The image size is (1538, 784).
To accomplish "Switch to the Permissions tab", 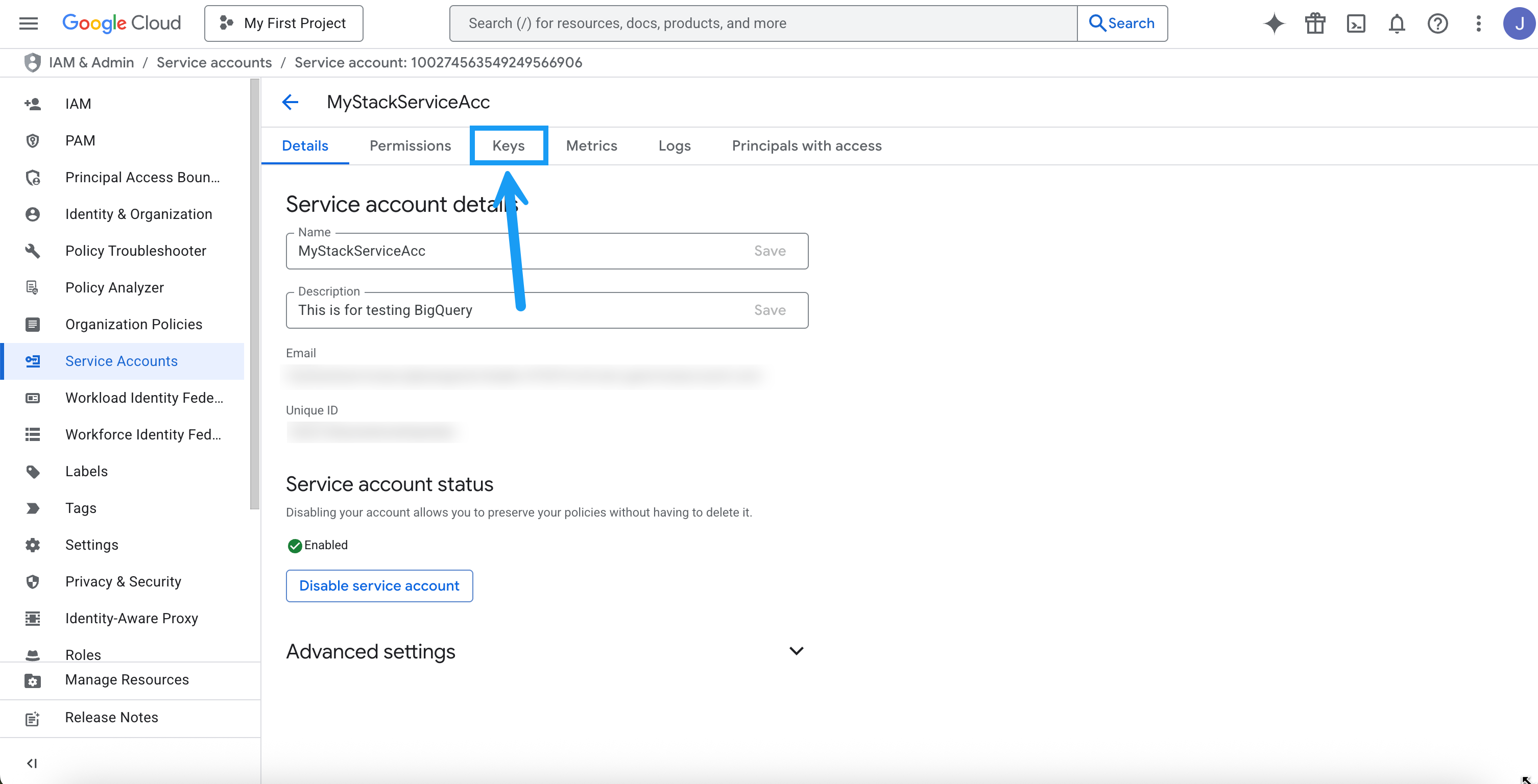I will pyautogui.click(x=410, y=145).
